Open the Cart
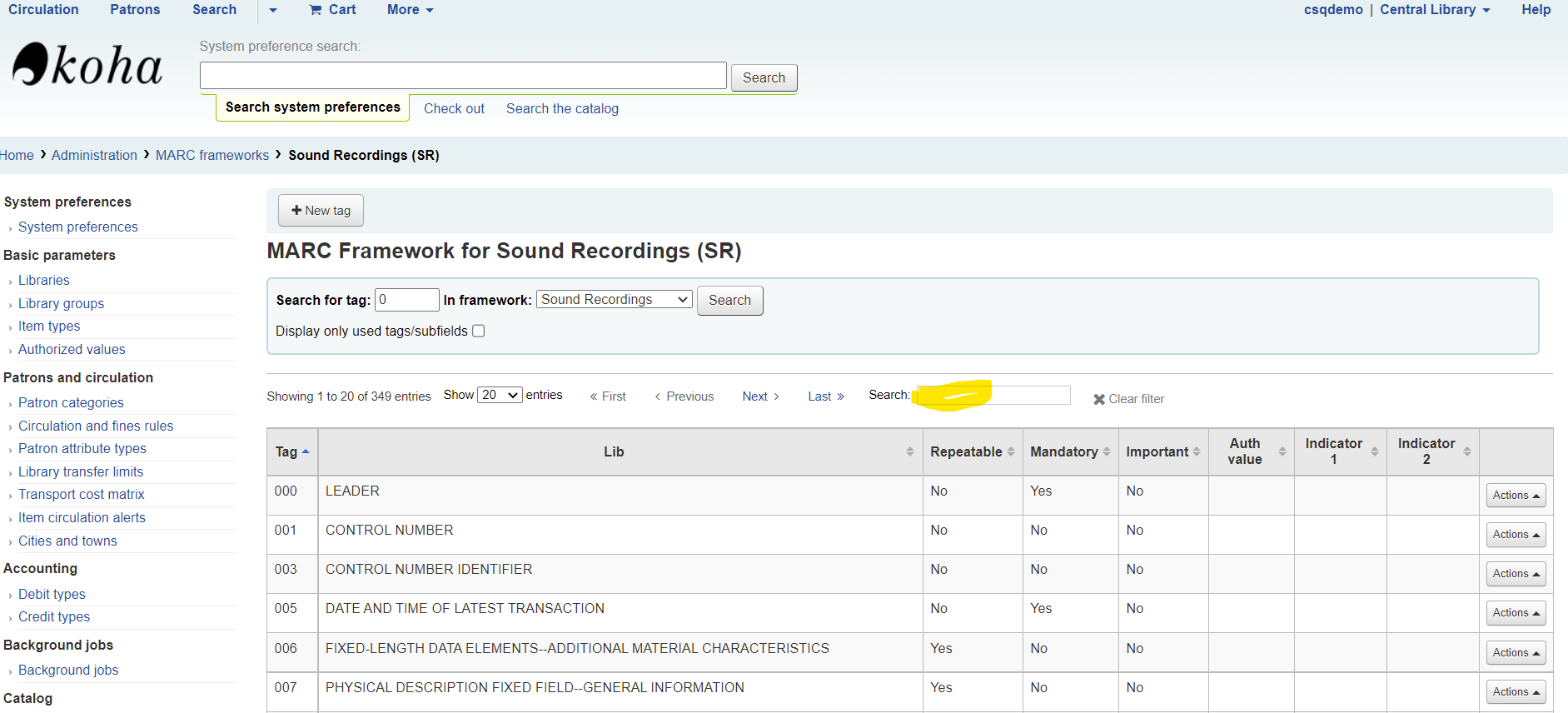Screen dimensions: 1568x713 coord(332,10)
